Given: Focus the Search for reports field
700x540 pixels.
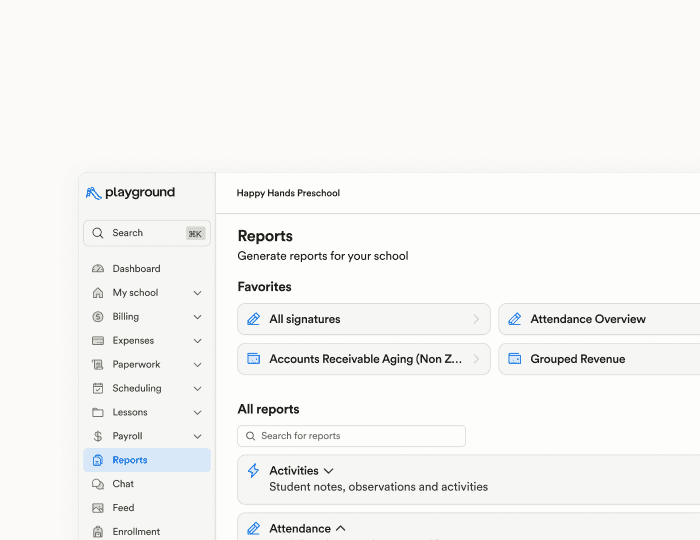Looking at the screenshot, I should coord(351,436).
